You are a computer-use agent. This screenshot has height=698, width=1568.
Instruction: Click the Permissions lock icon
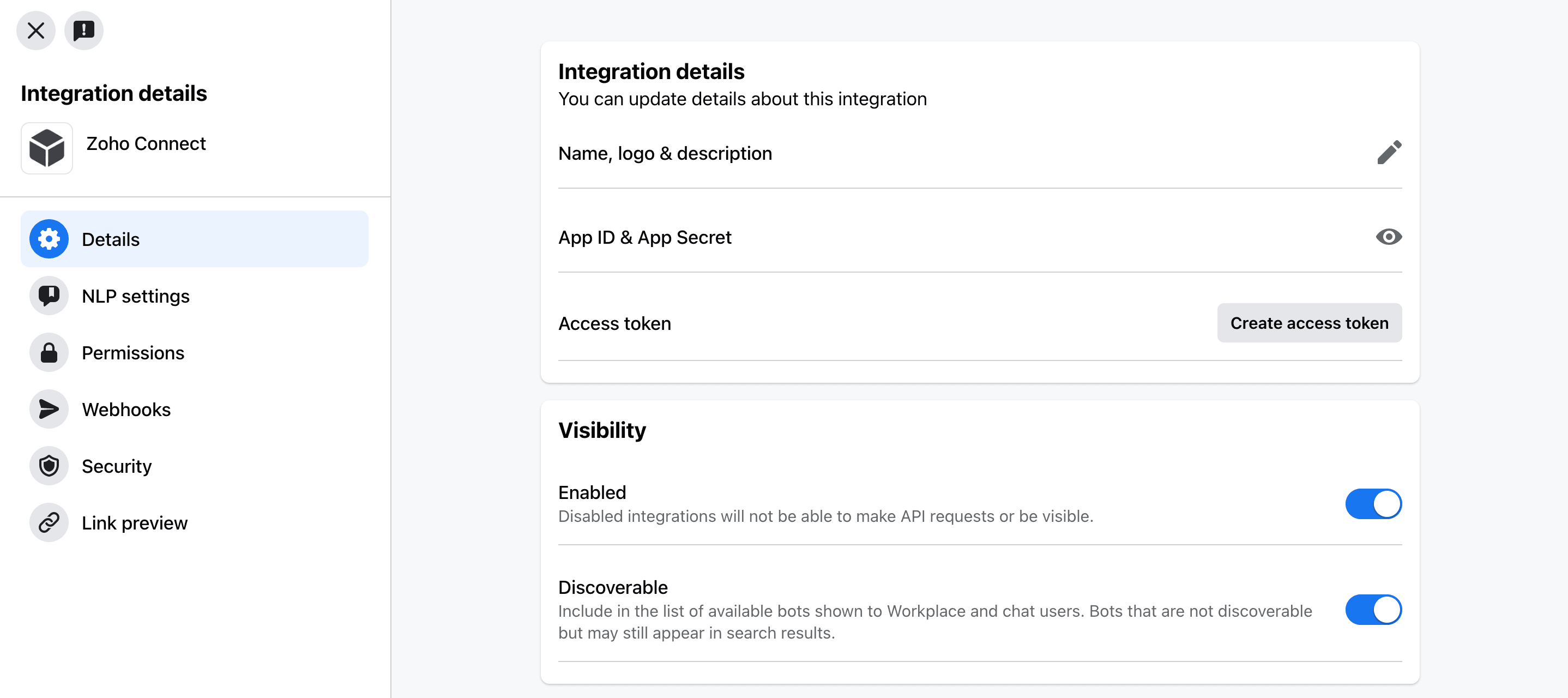[49, 353]
